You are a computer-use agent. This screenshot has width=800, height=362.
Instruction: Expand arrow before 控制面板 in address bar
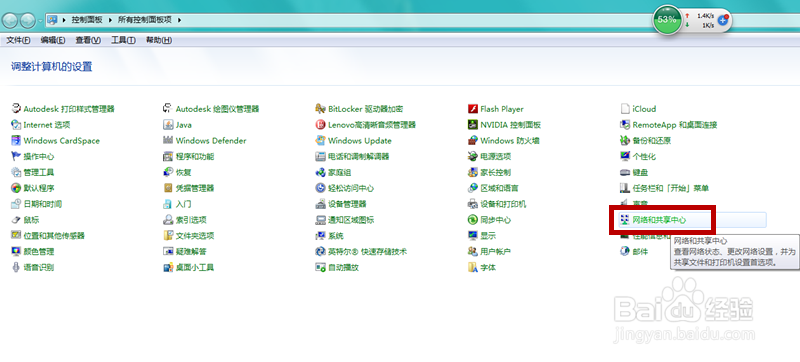[x=64, y=20]
